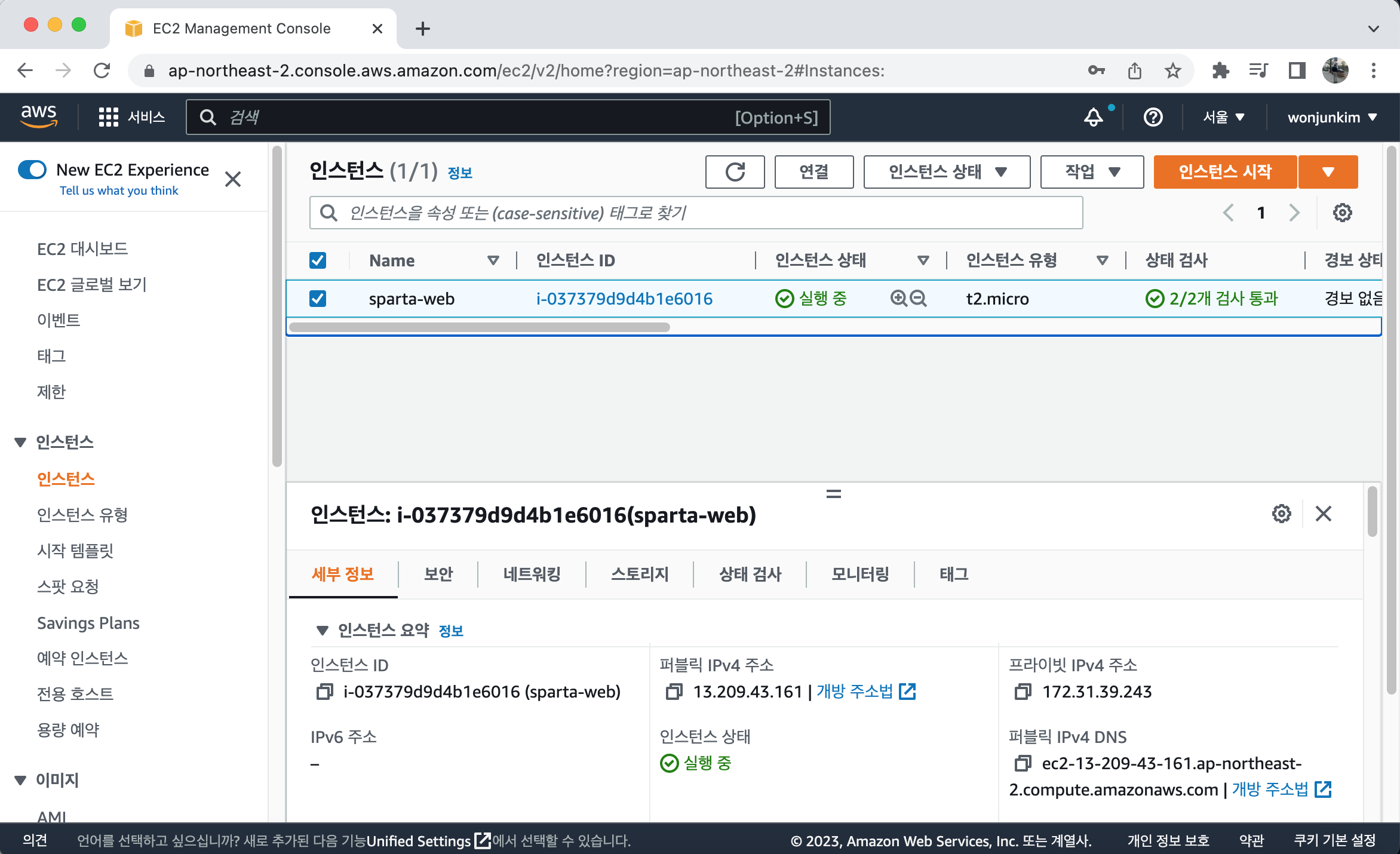Screen dimensions: 1400x854
Task: Go to previous page of instances
Action: (x=1228, y=213)
